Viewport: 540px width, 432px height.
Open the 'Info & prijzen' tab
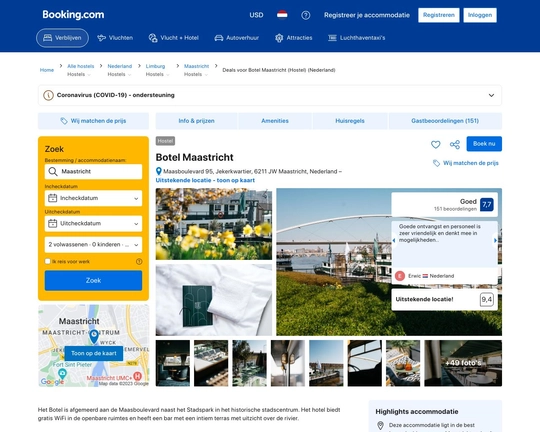(x=196, y=121)
